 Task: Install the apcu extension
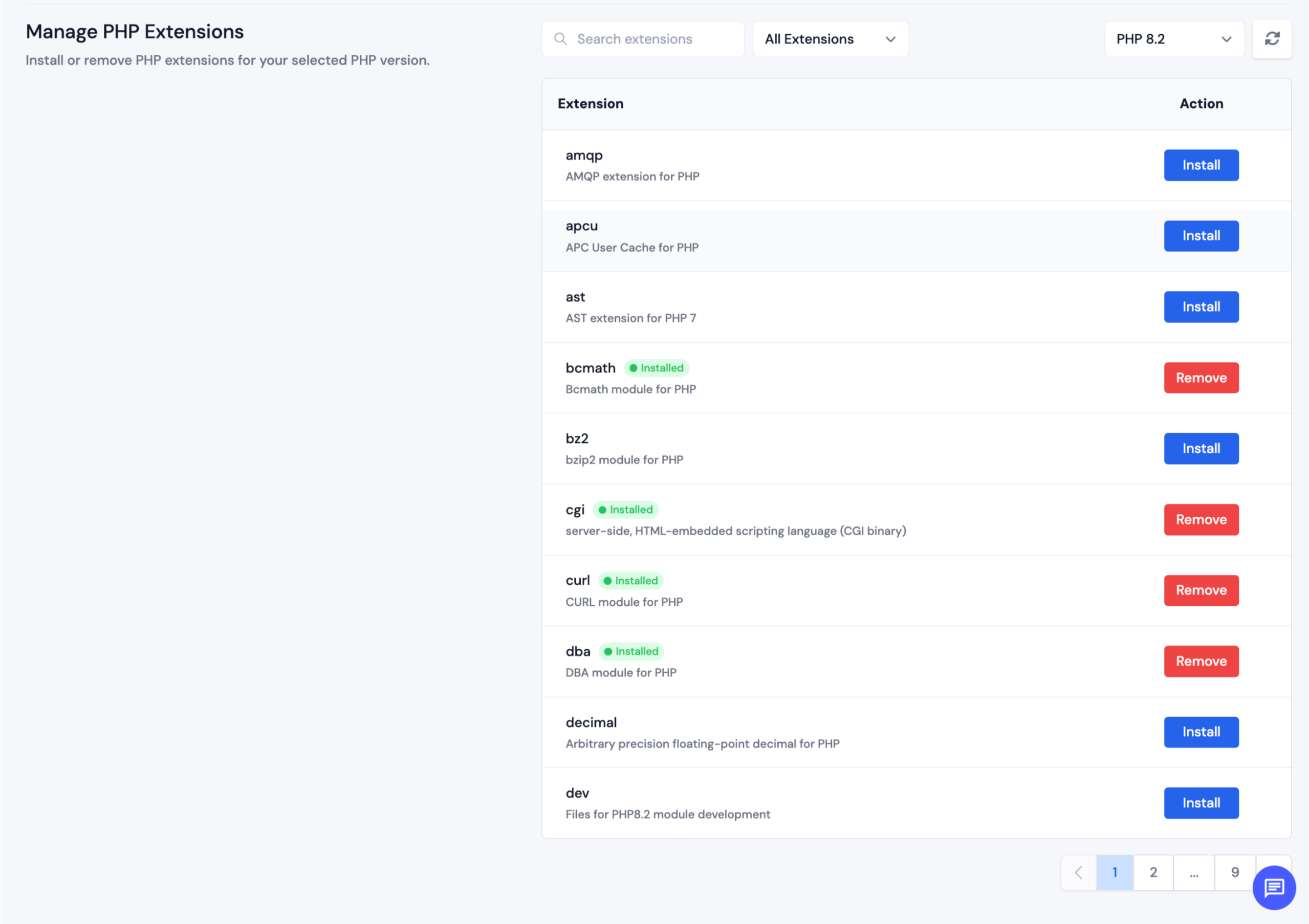pos(1201,236)
